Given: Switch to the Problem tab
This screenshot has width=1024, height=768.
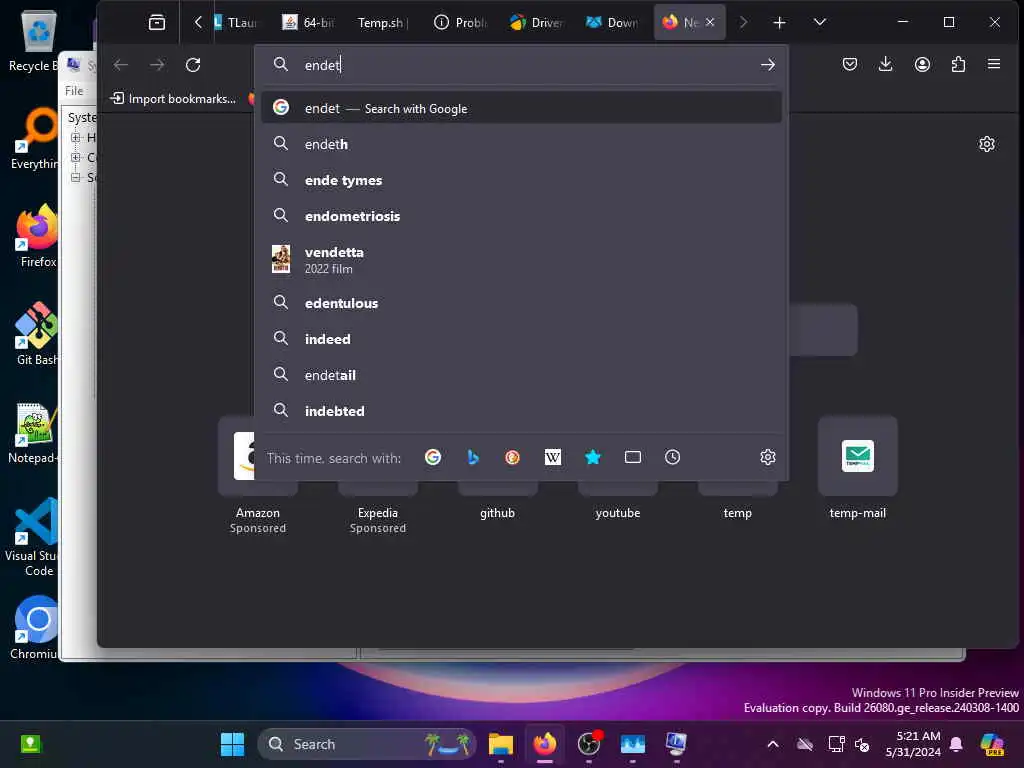Looking at the screenshot, I should [x=460, y=23].
